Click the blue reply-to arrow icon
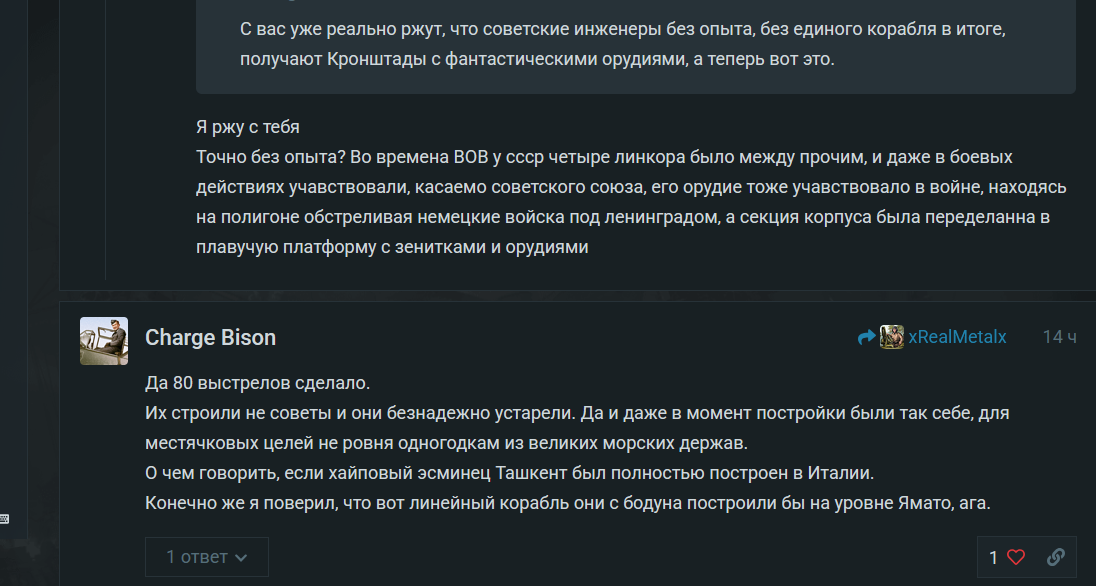Viewport: 1096px width, 586px height. [867, 338]
